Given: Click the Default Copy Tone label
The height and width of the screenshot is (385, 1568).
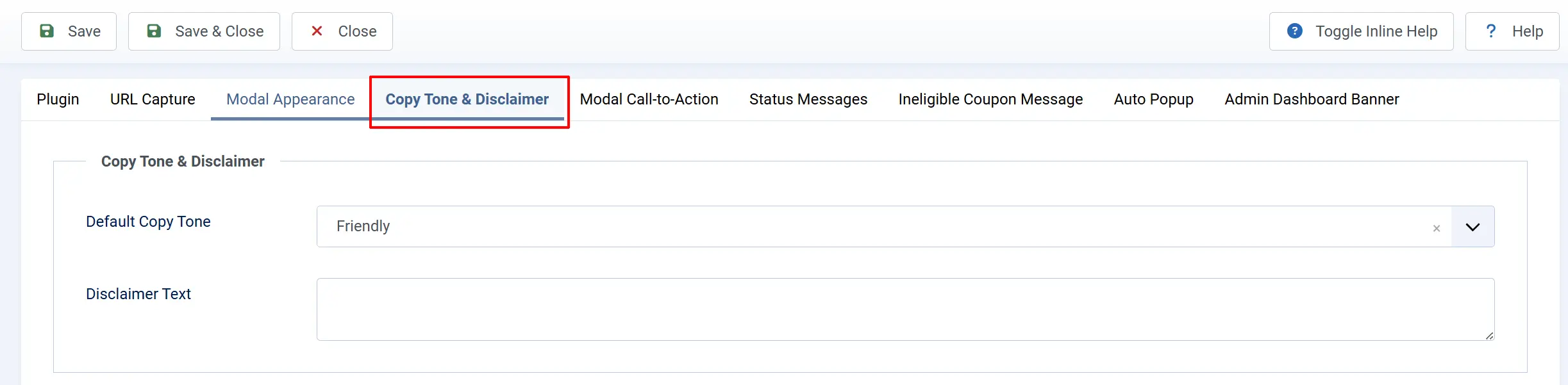Looking at the screenshot, I should click(148, 222).
